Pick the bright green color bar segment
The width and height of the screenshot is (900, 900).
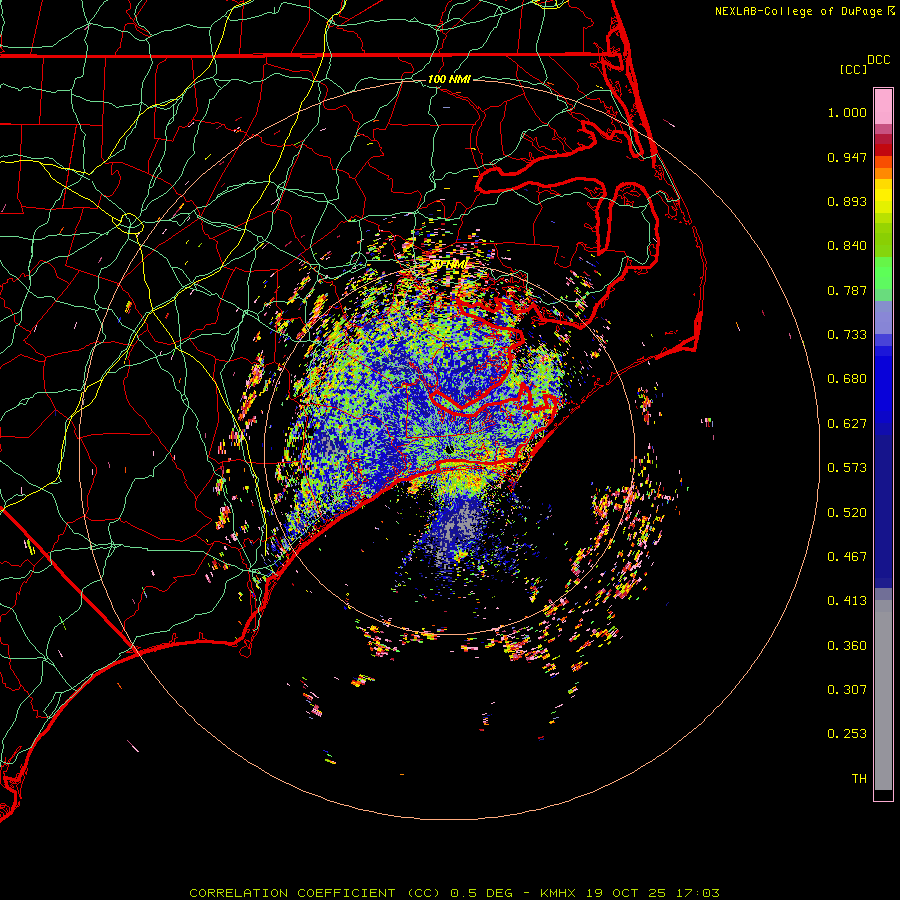coord(883,273)
